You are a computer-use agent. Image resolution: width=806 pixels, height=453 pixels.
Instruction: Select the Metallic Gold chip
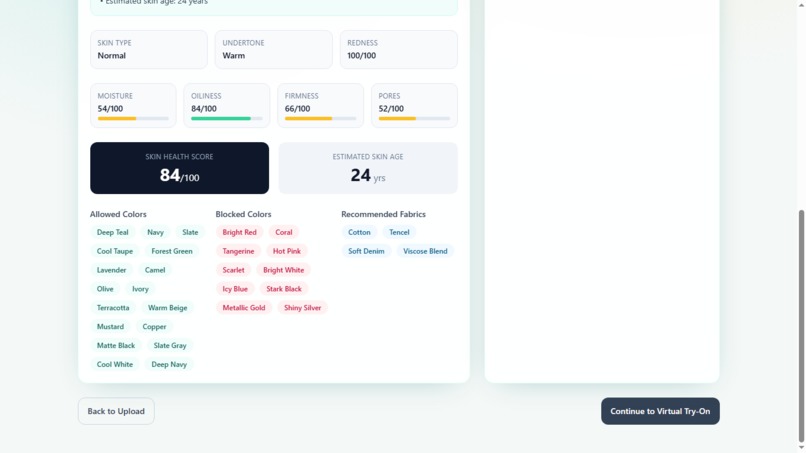tap(244, 308)
